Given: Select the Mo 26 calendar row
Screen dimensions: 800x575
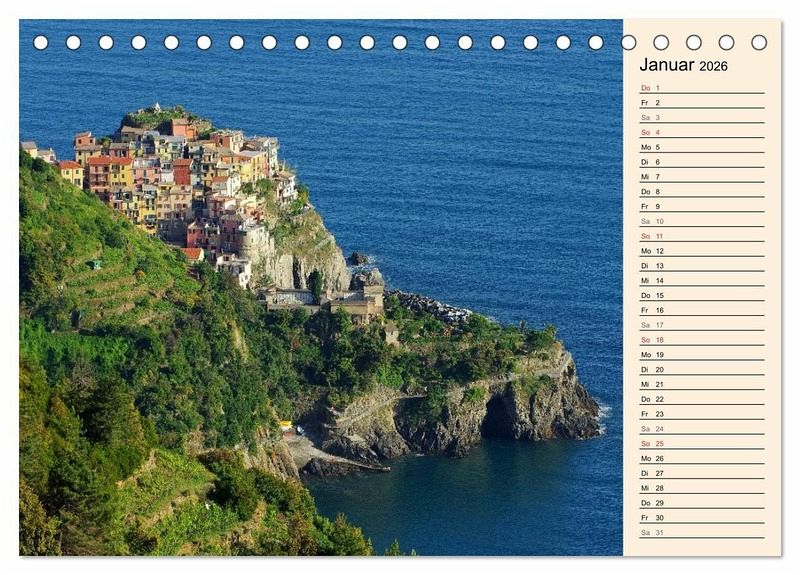Looking at the screenshot, I should pyautogui.click(x=702, y=458).
